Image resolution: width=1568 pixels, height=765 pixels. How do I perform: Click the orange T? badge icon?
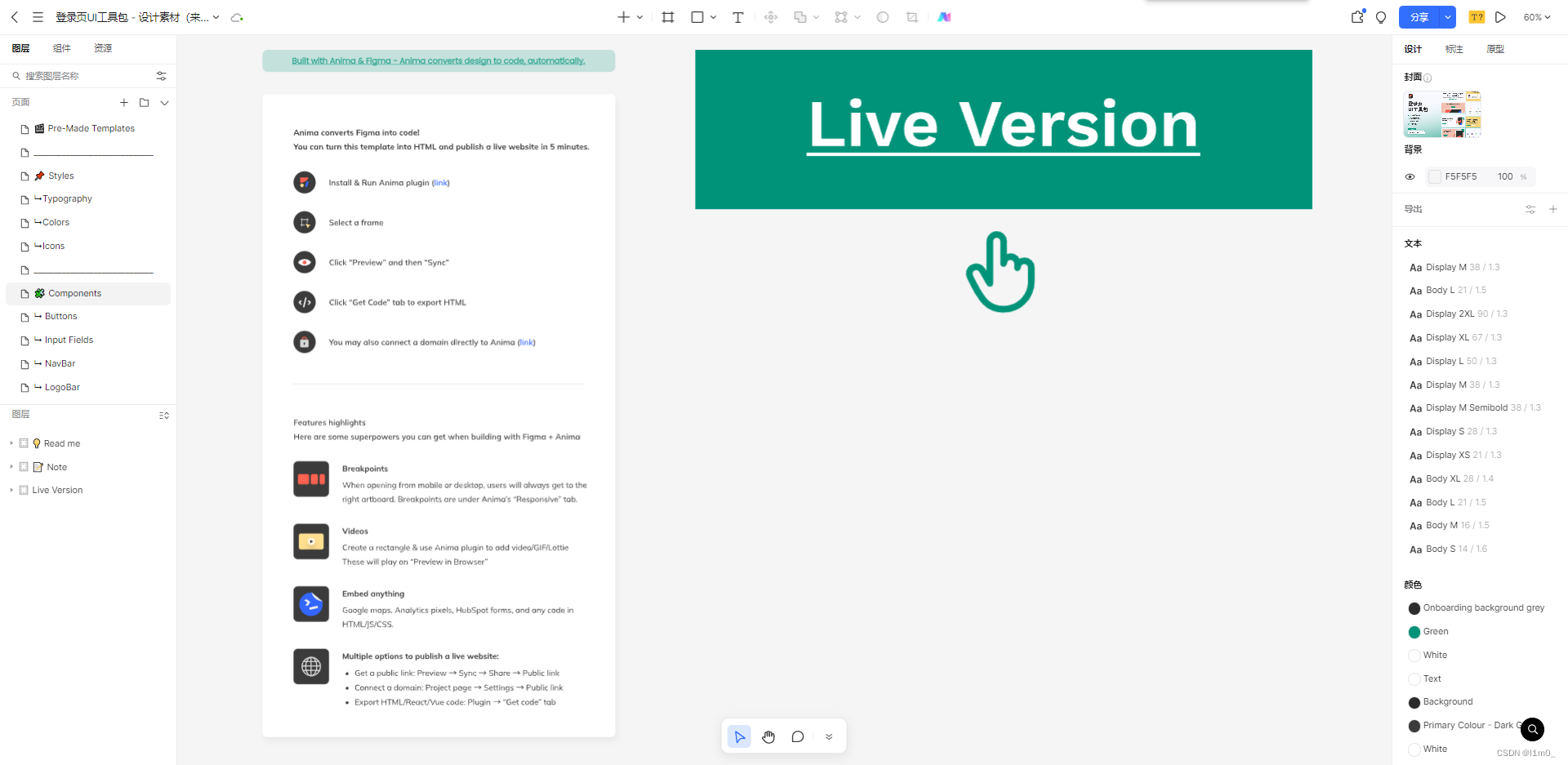pos(1477,17)
